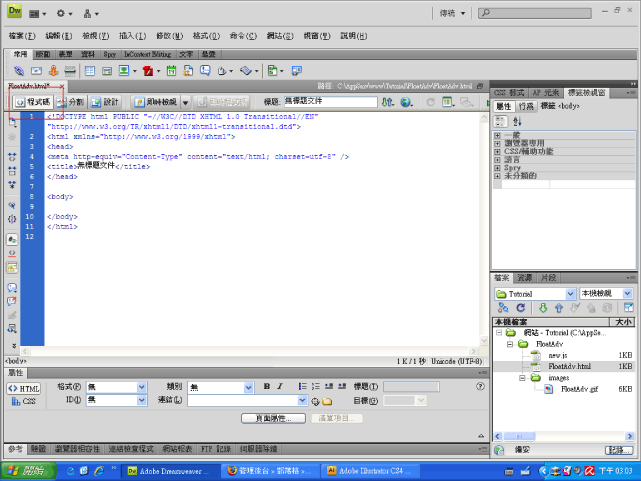Show attributes sorted alphabetically in Tag Inspector
Viewport: 641px width, 481px height.
[517, 121]
